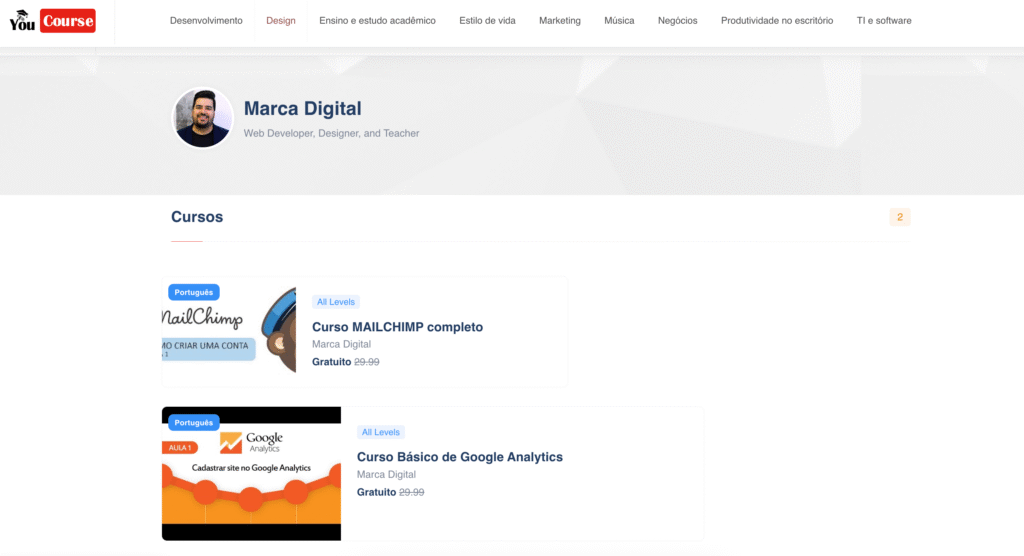Open the TI e software category
Screen dimensions: 1024x556
pyautogui.click(x=884, y=21)
